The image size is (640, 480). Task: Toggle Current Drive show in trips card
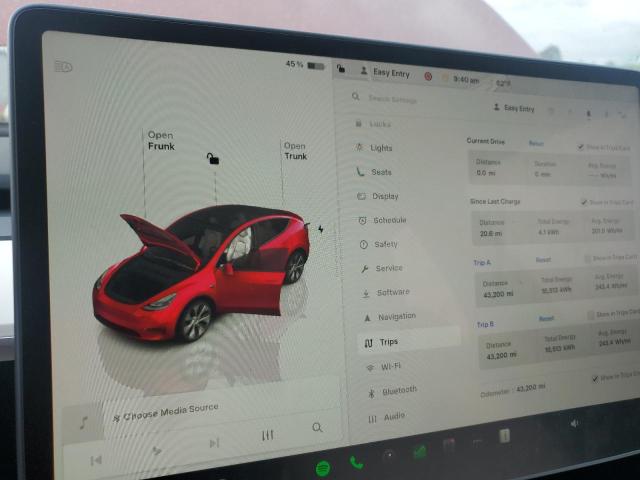581,147
